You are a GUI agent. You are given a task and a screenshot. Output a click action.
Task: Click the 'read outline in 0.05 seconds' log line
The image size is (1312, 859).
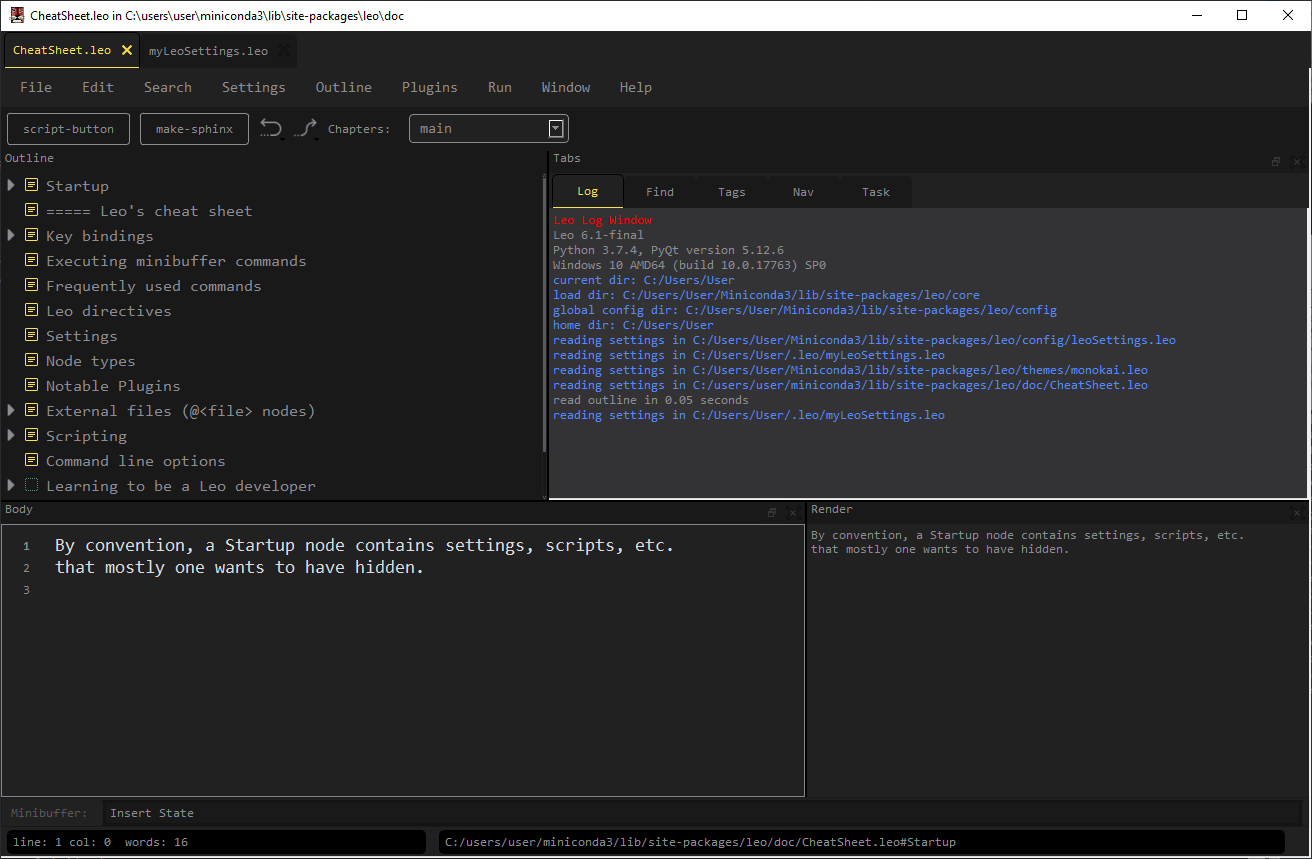coord(651,400)
